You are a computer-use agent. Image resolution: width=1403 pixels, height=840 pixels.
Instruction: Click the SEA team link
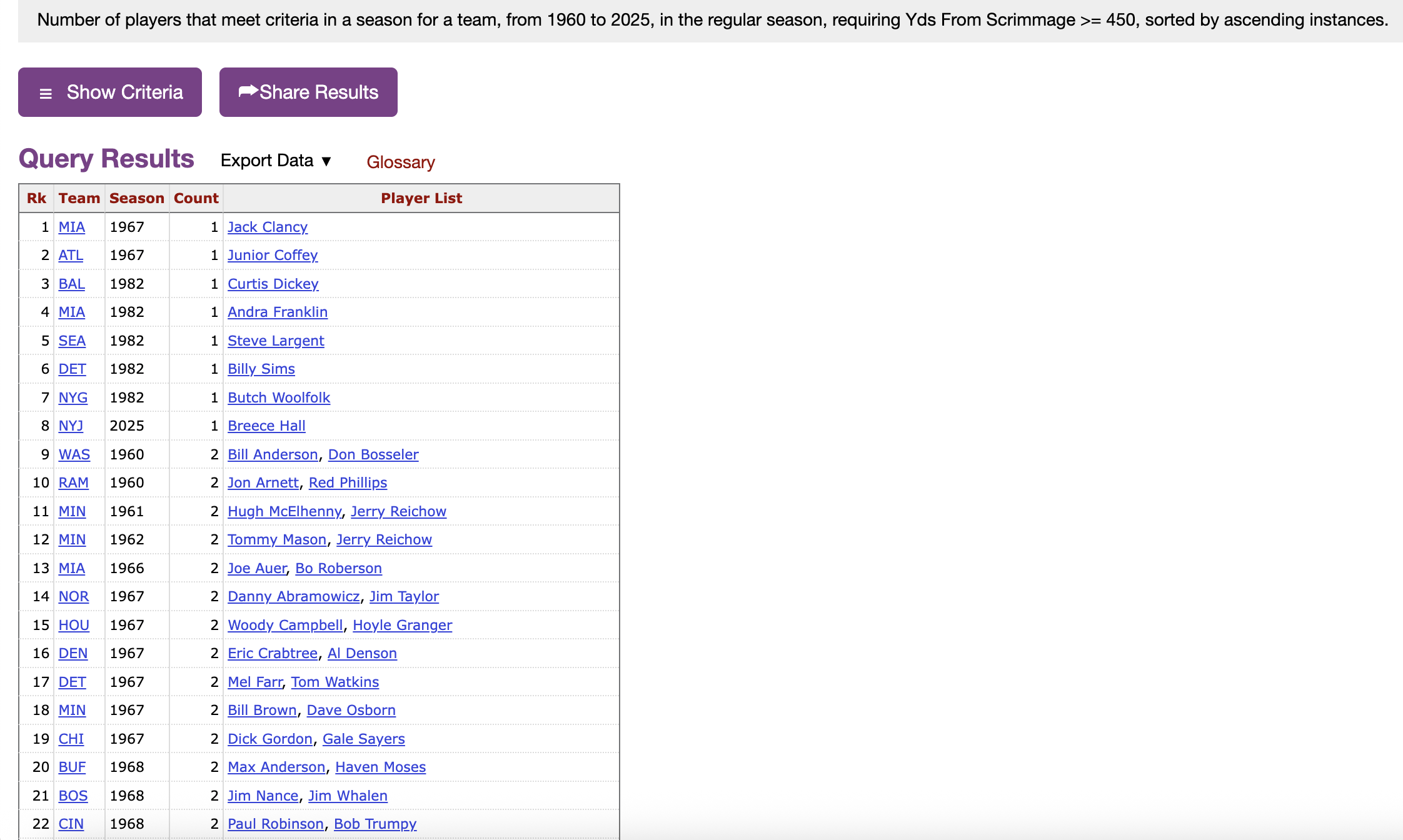[72, 341]
